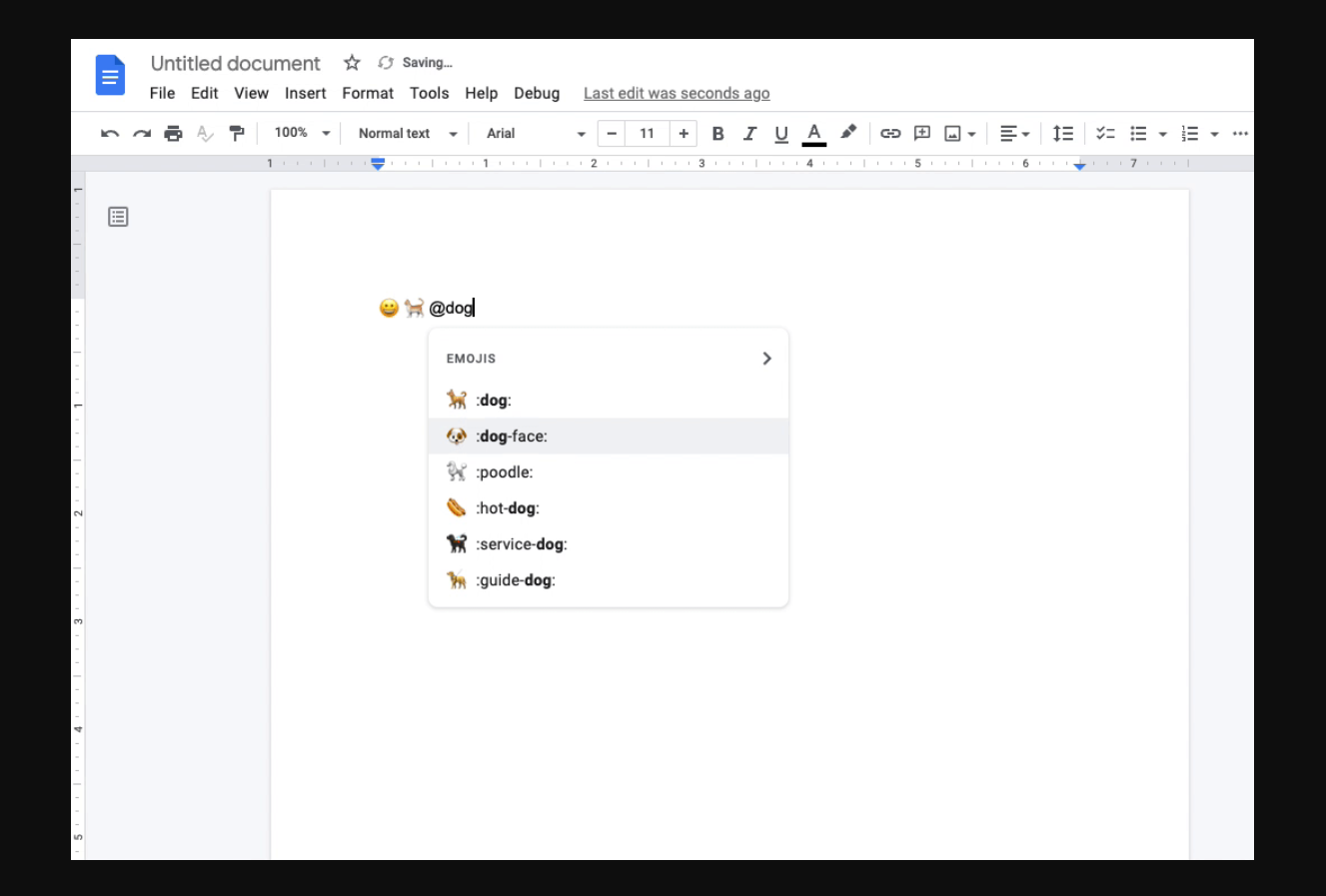Image resolution: width=1326 pixels, height=896 pixels.
Task: Print the document
Action: pos(174,134)
